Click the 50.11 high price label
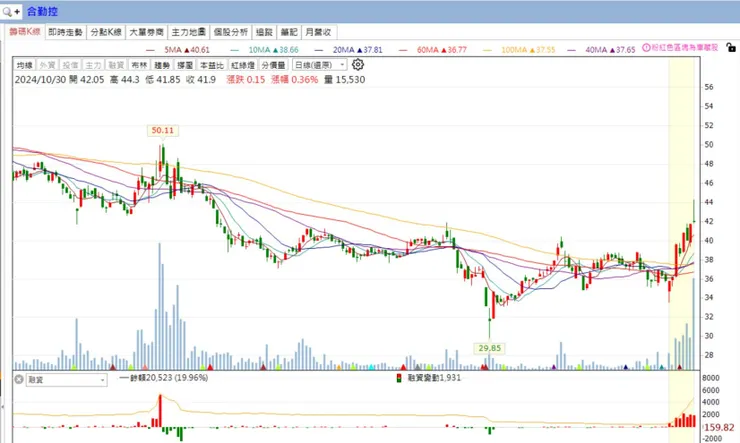This screenshot has width=740, height=443. coord(162,130)
